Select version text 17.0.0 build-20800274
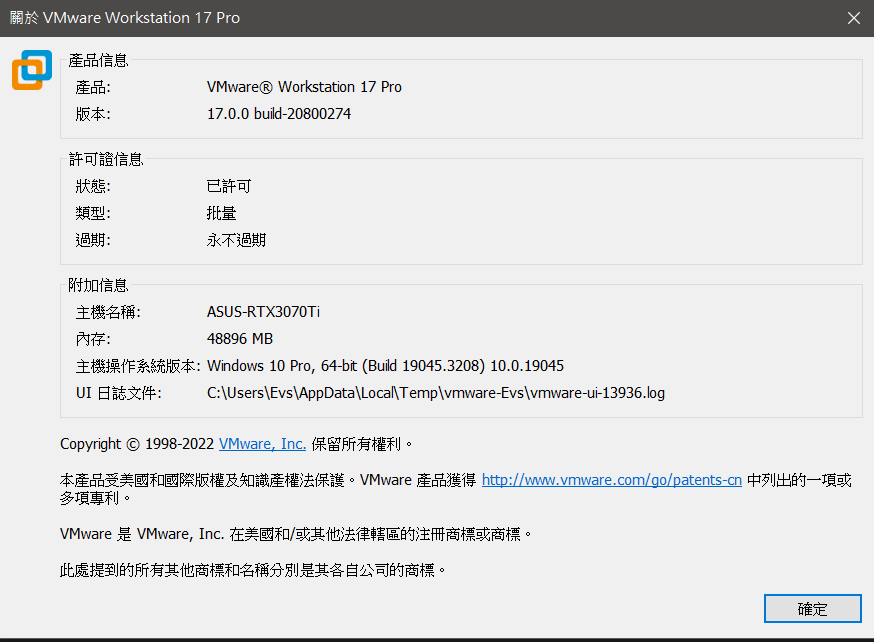 point(279,114)
